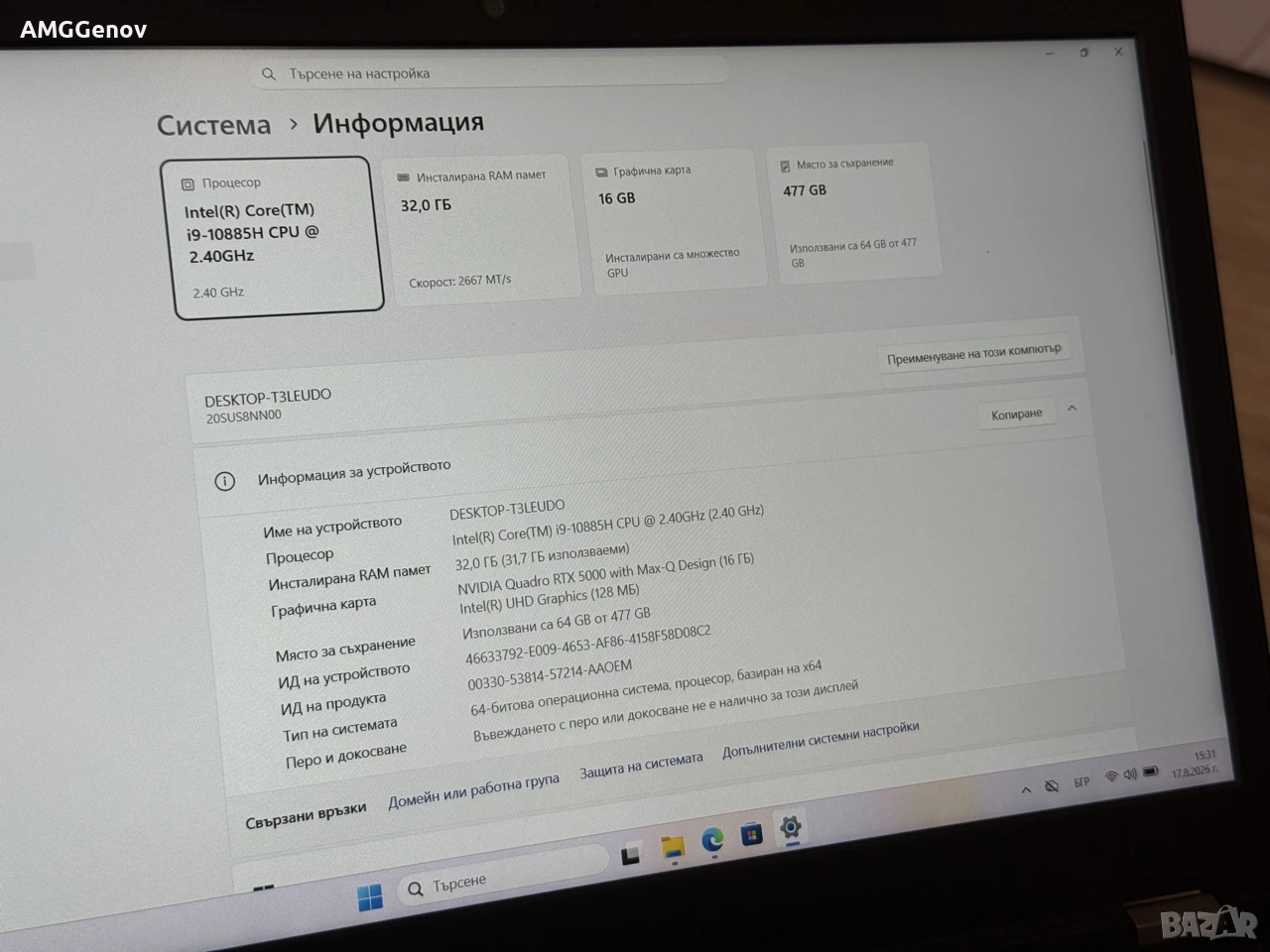Open the Windows Start menu

click(x=370, y=898)
